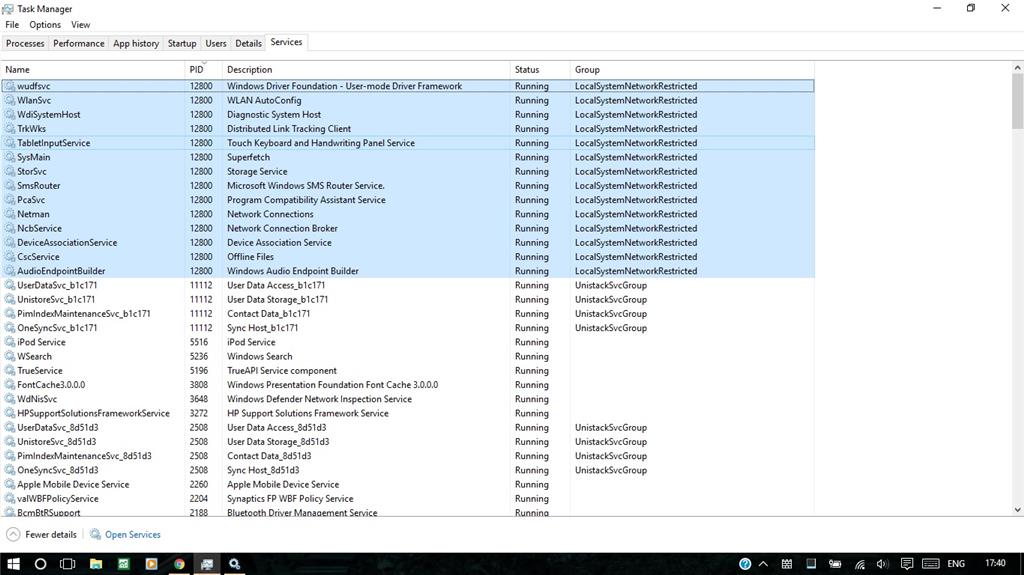
Task: Open Google Chrome from the taskbar
Action: coord(179,564)
